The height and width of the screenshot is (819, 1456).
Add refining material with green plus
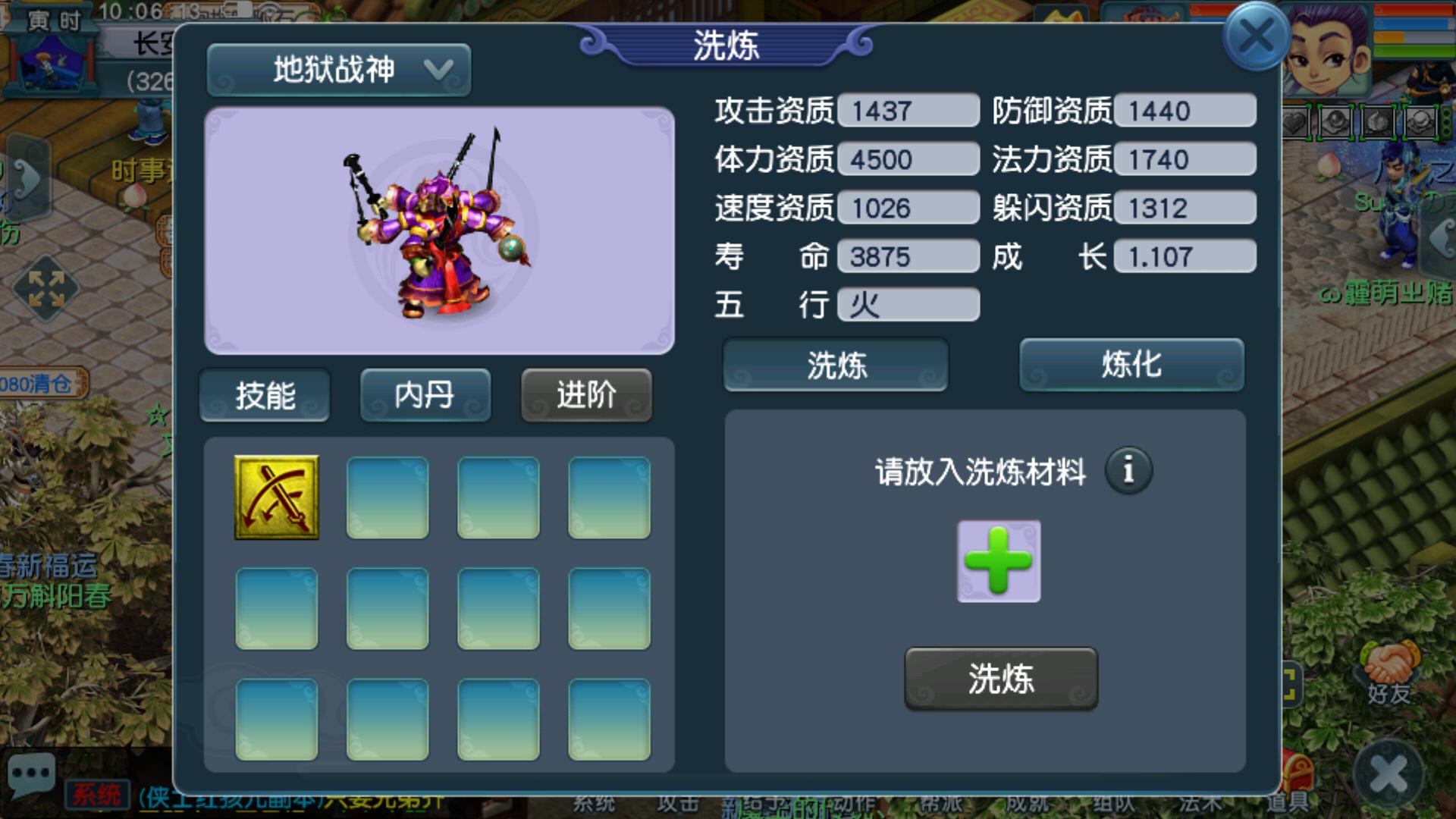pyautogui.click(x=999, y=561)
